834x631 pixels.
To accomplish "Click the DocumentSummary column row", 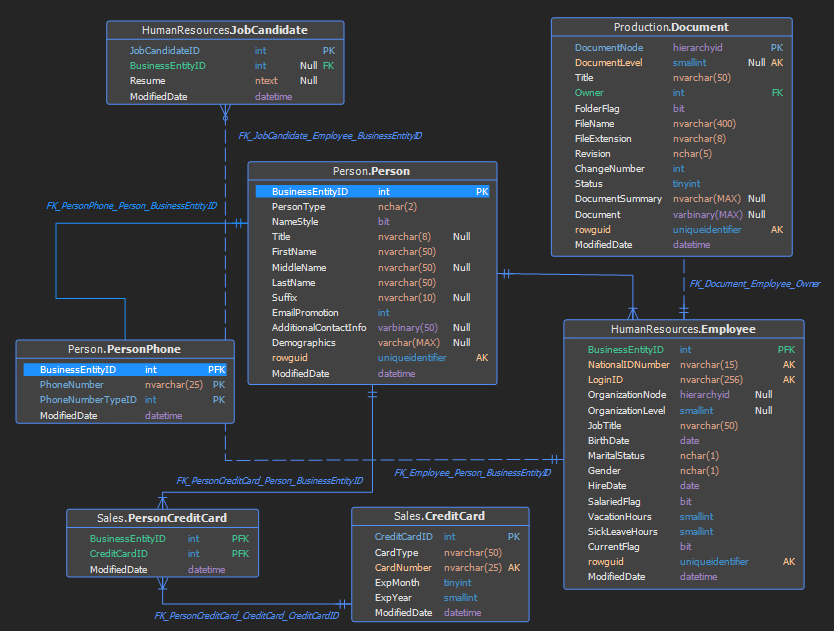I will [672, 198].
